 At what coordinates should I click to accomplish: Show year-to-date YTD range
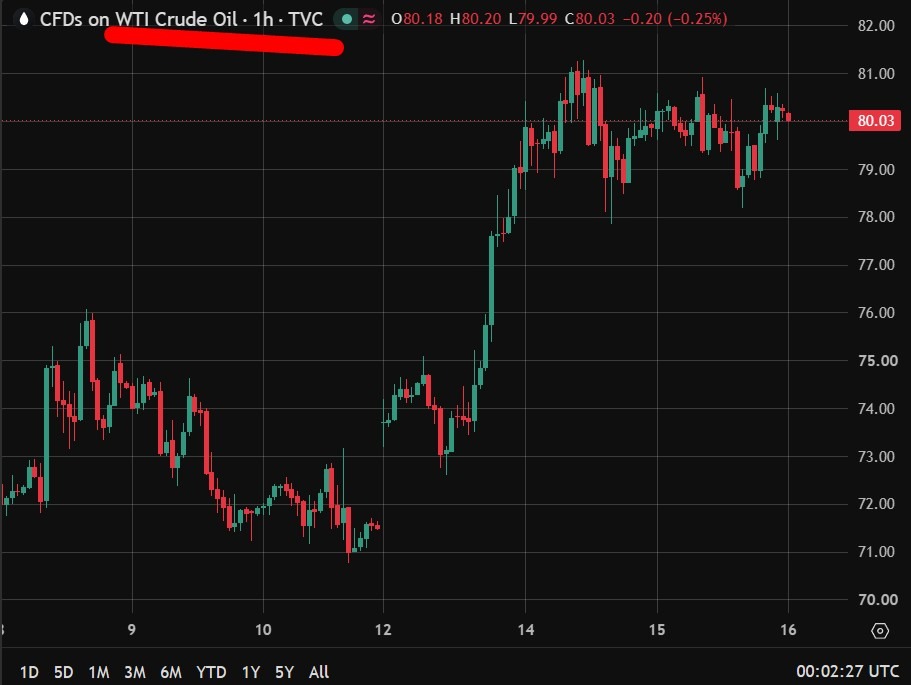coord(211,672)
